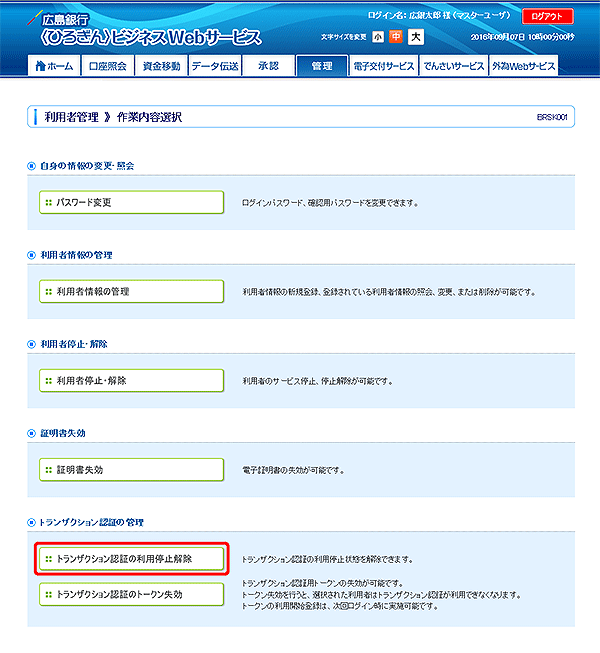The image size is (600, 653).
Task: Open the 資金移動 tab
Action: click(x=161, y=66)
